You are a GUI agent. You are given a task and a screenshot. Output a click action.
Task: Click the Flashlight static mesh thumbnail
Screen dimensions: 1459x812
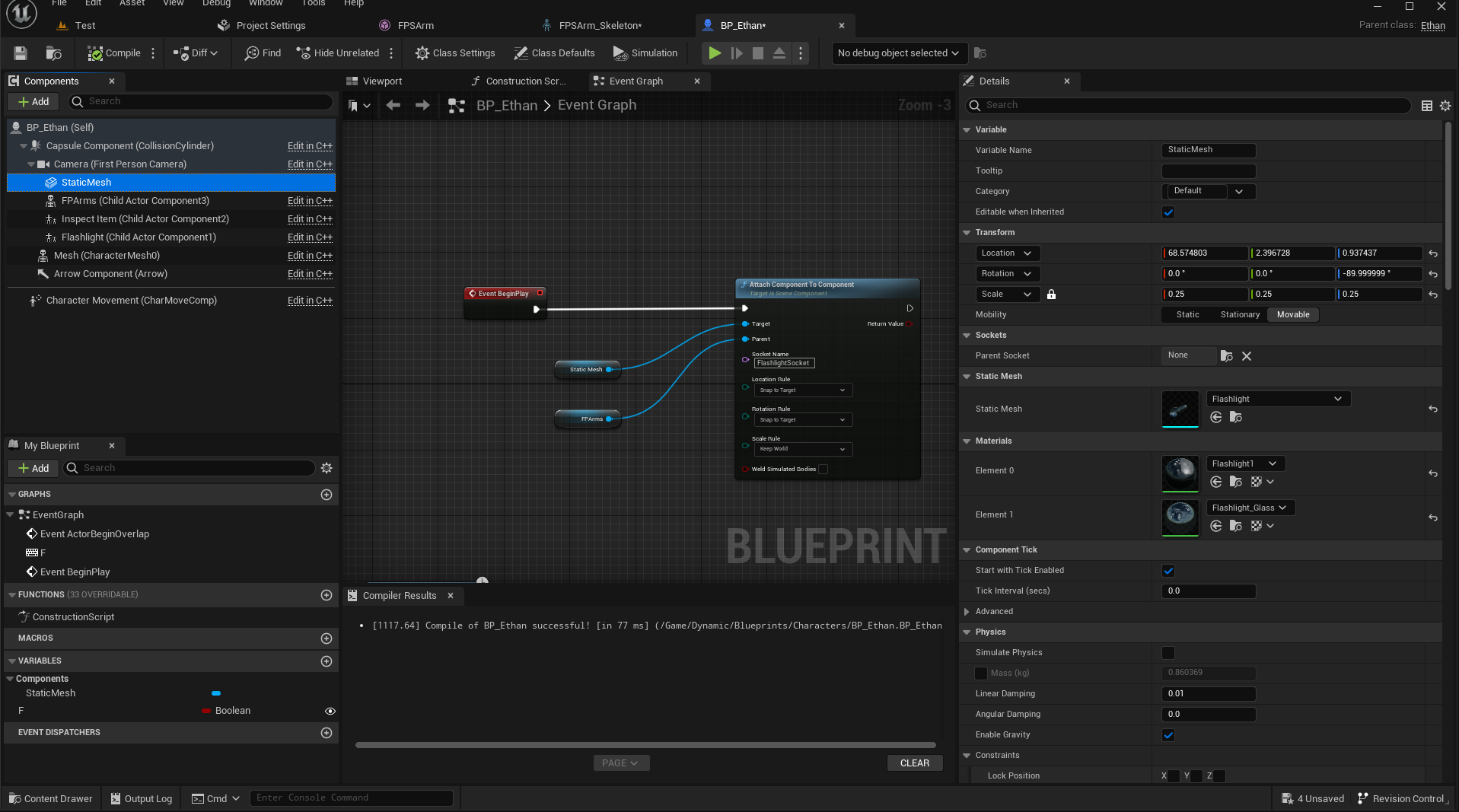click(1180, 409)
